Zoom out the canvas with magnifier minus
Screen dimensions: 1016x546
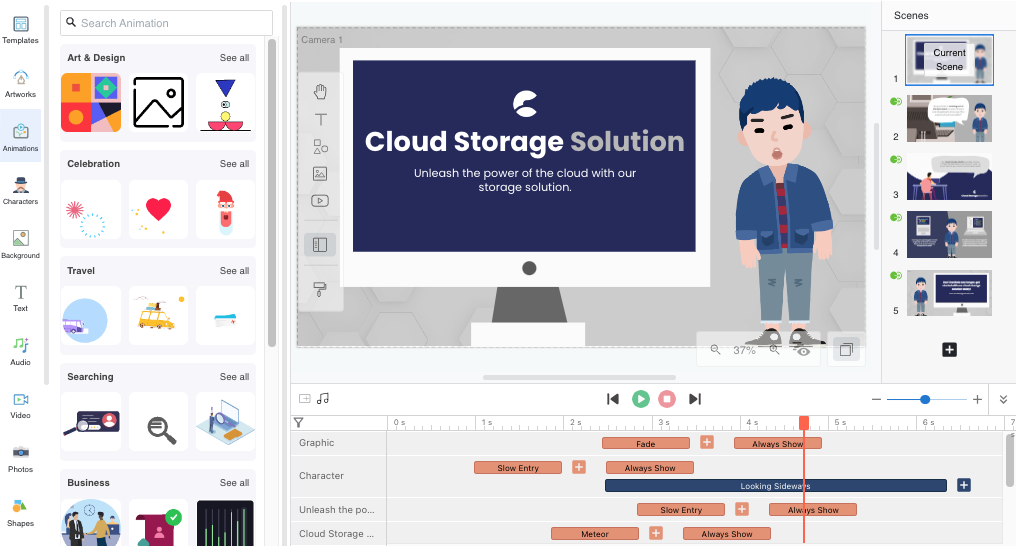[x=715, y=350]
